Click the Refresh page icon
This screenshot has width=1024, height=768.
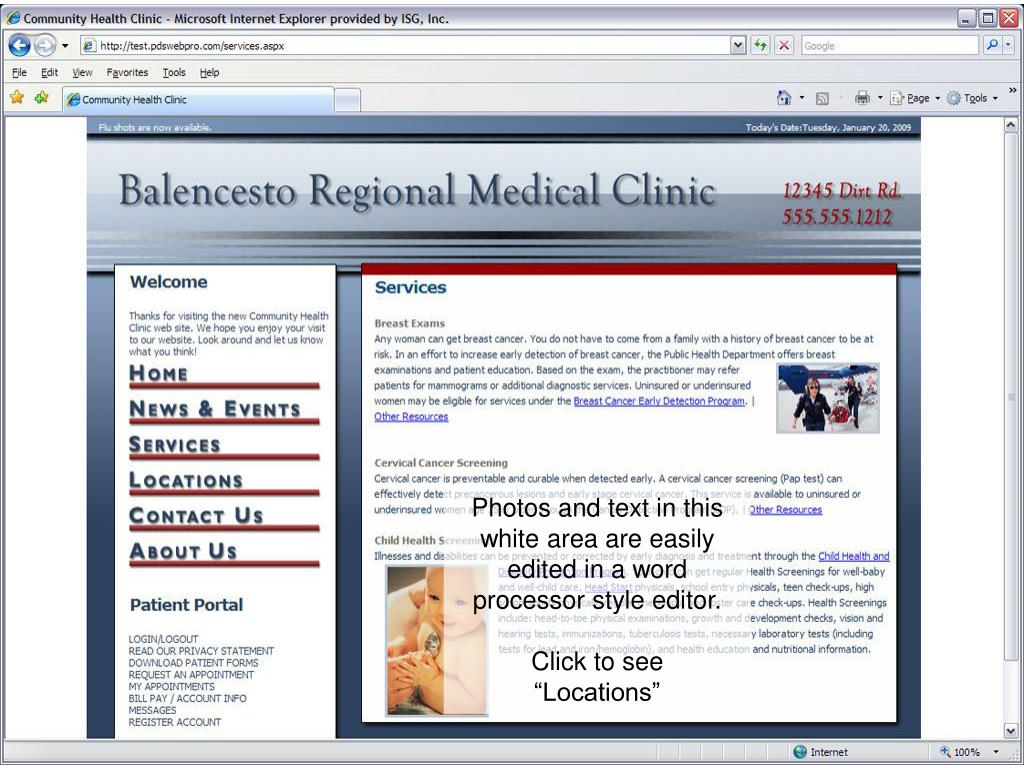(760, 46)
